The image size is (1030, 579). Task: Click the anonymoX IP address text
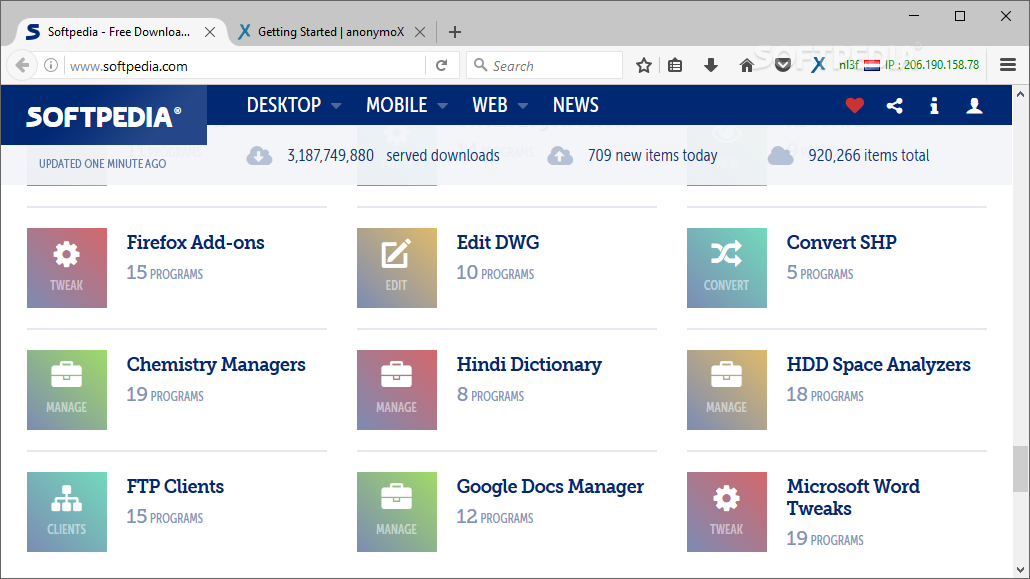(x=931, y=65)
